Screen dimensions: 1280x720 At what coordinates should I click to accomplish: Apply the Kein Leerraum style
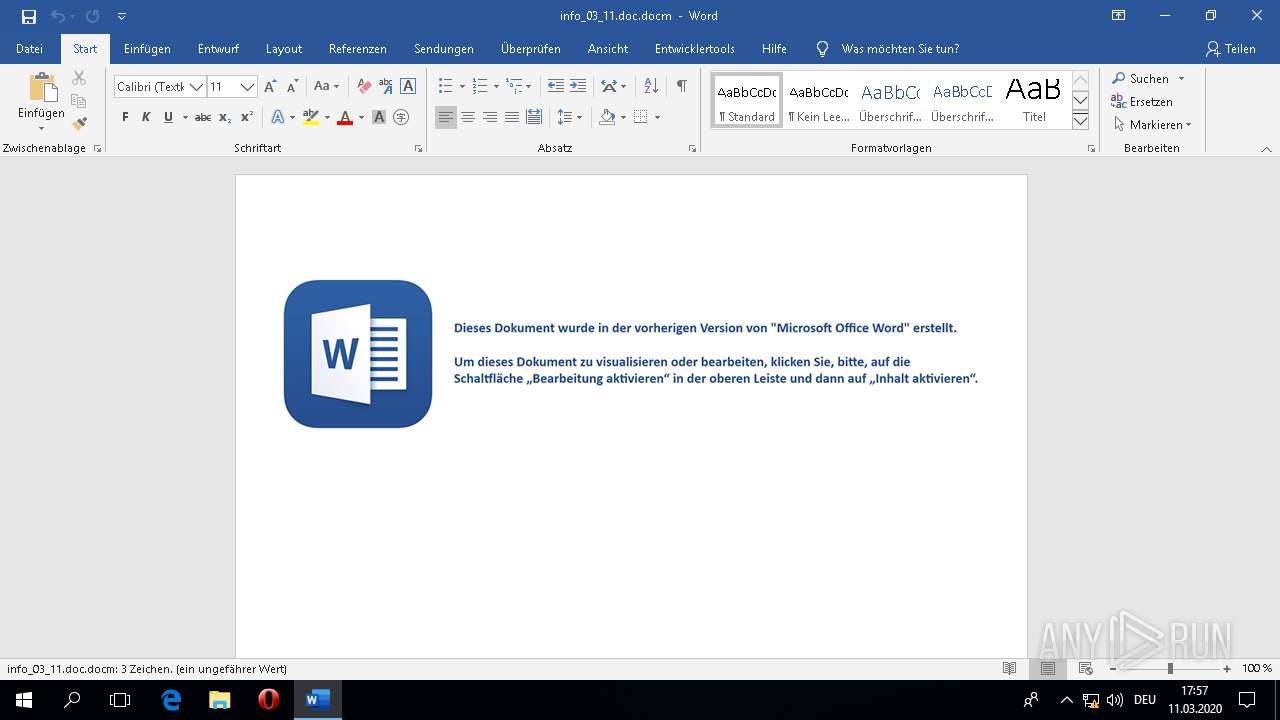click(x=819, y=100)
